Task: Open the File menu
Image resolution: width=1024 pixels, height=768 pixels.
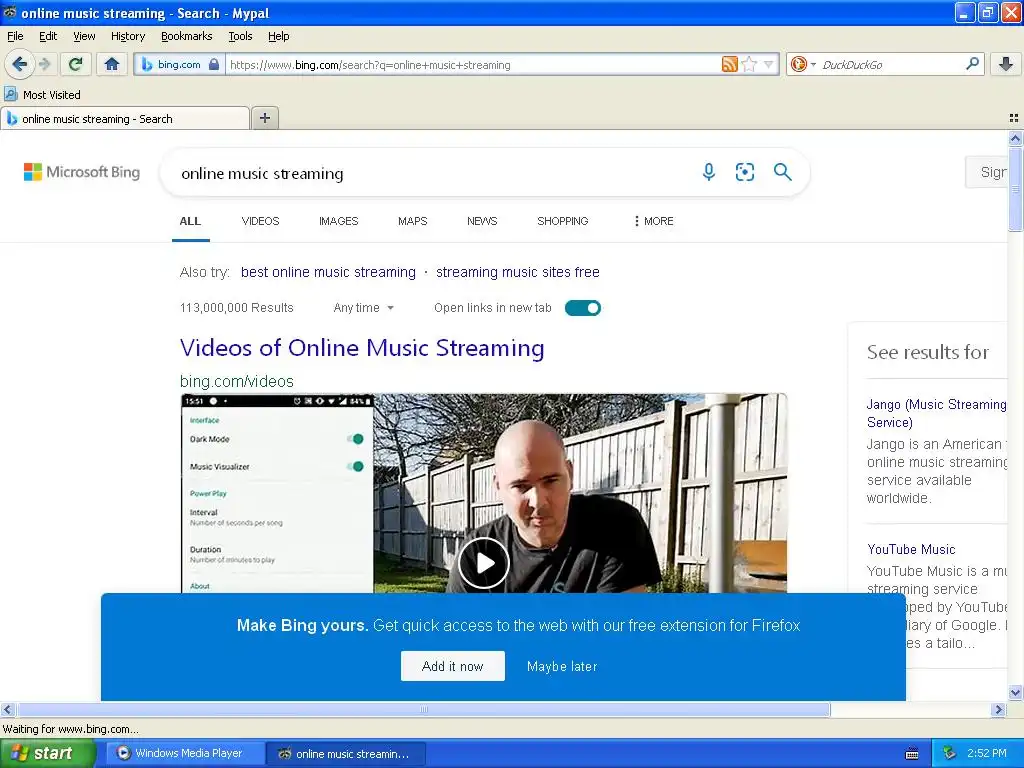Action: (x=15, y=36)
